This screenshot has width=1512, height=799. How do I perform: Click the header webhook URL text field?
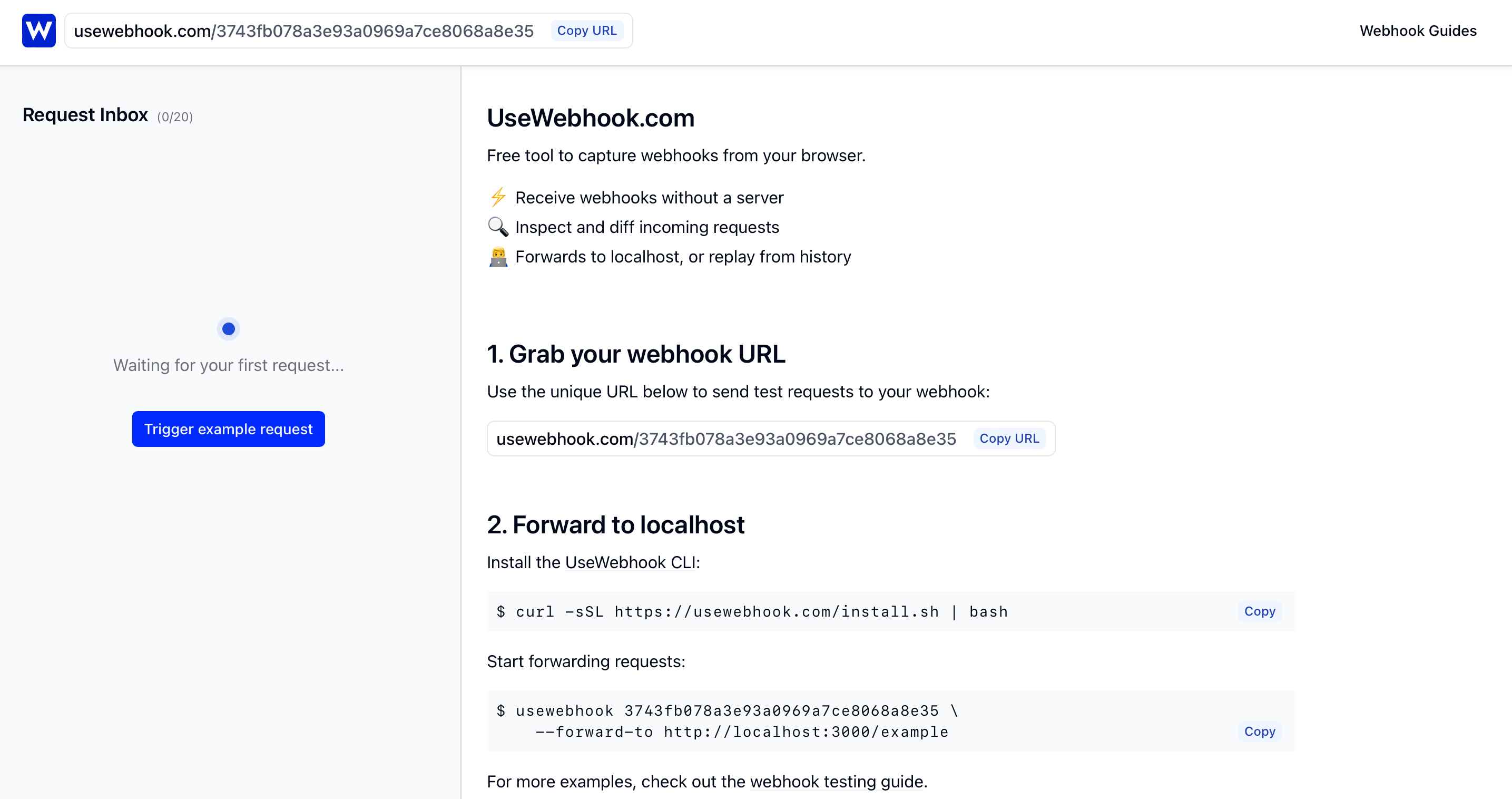(x=349, y=31)
